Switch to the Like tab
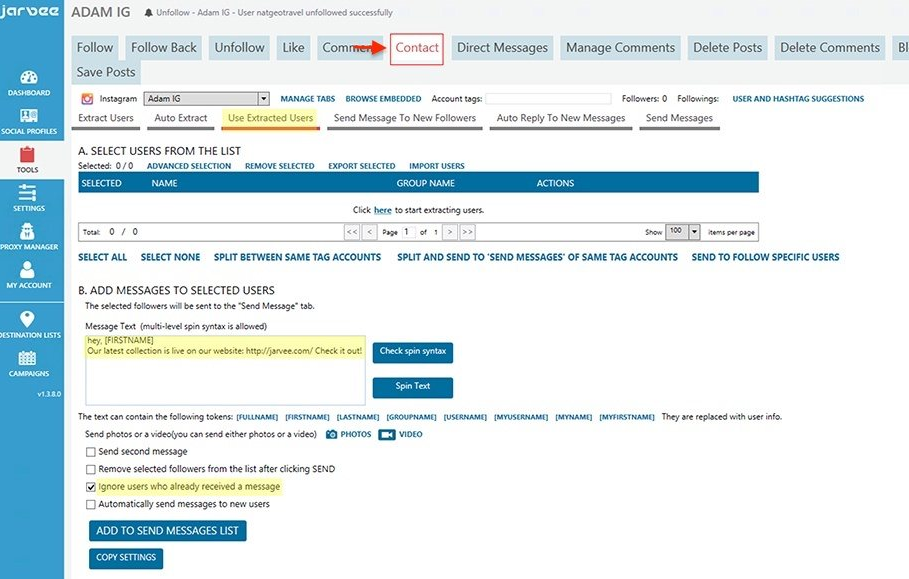The height and width of the screenshot is (579, 909). [293, 48]
